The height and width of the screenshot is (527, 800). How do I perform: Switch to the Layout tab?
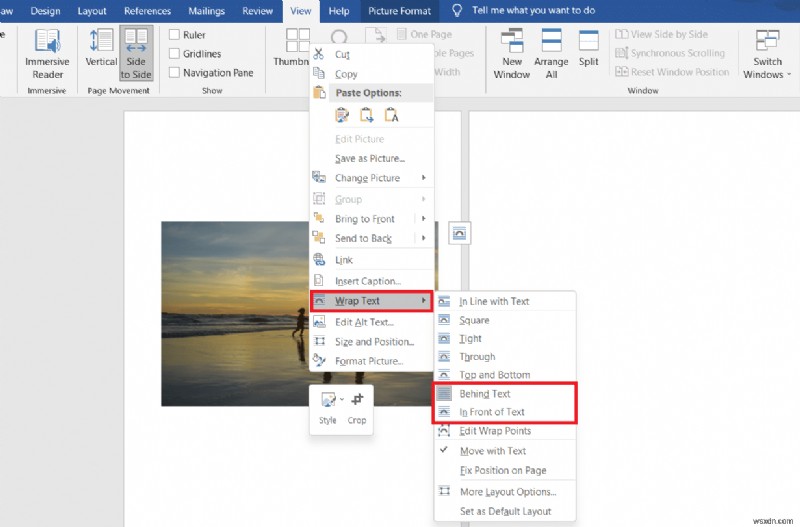pos(92,11)
